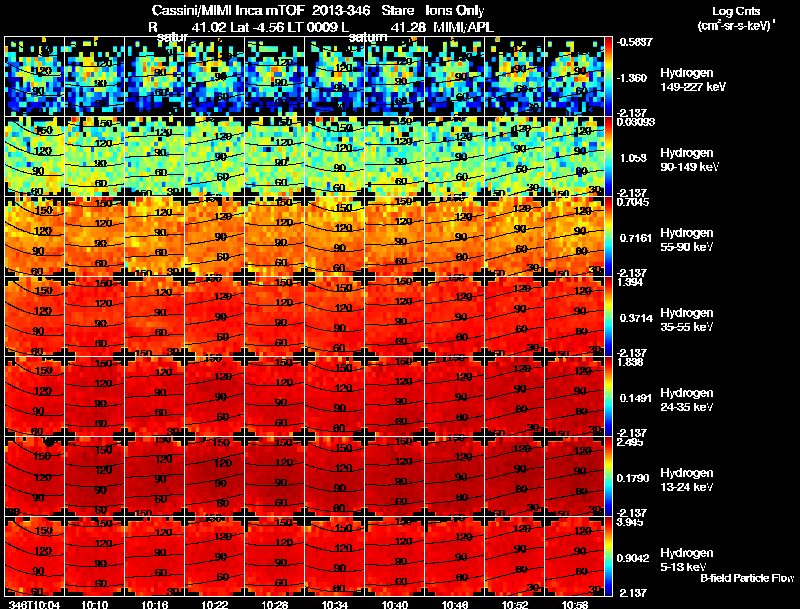Select the 149-227 keV image panel at 10:58
Image resolution: width=800 pixels, height=609 pixels.
click(574, 77)
